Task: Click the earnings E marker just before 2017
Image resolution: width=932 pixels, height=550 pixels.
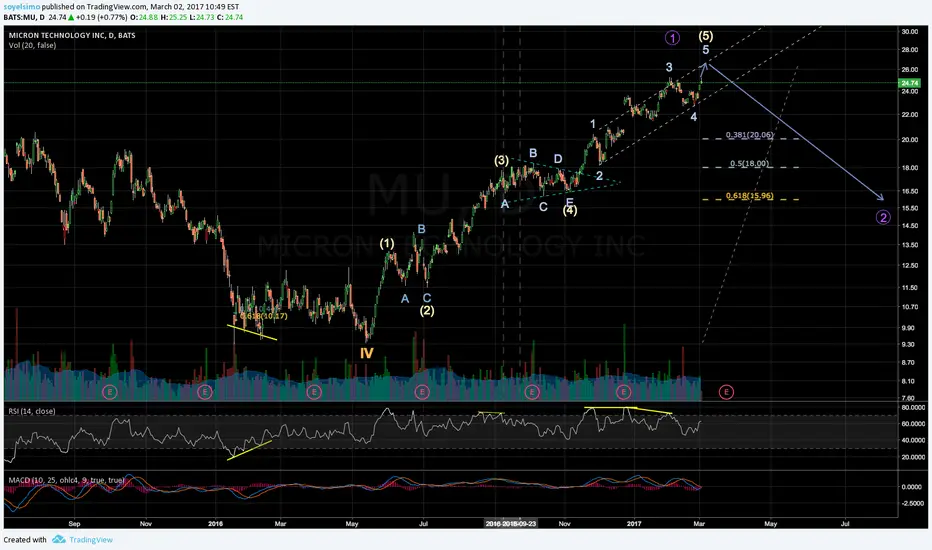Action: (623, 392)
